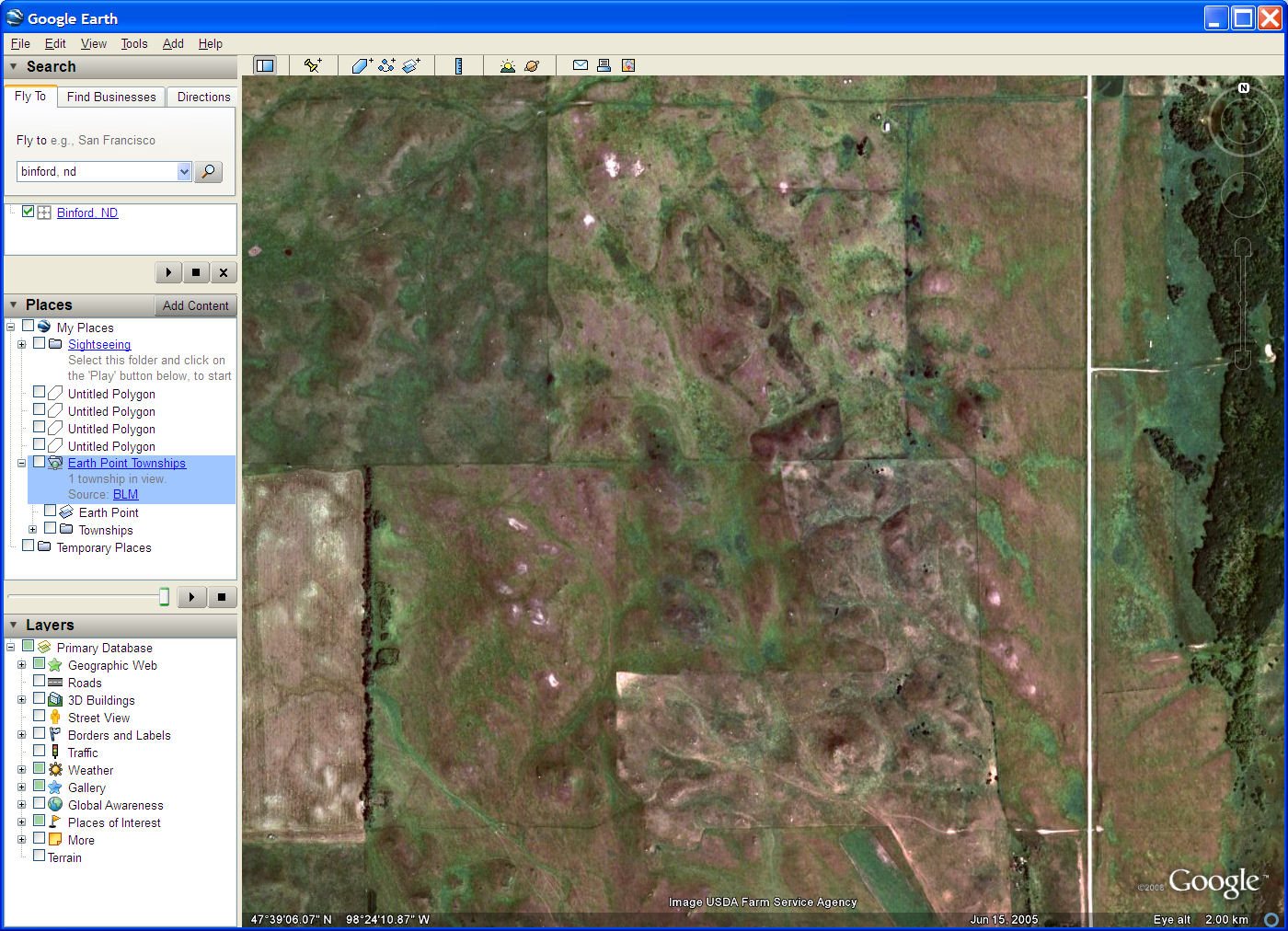Open the Add menu
The width and height of the screenshot is (1288, 931).
173,43
